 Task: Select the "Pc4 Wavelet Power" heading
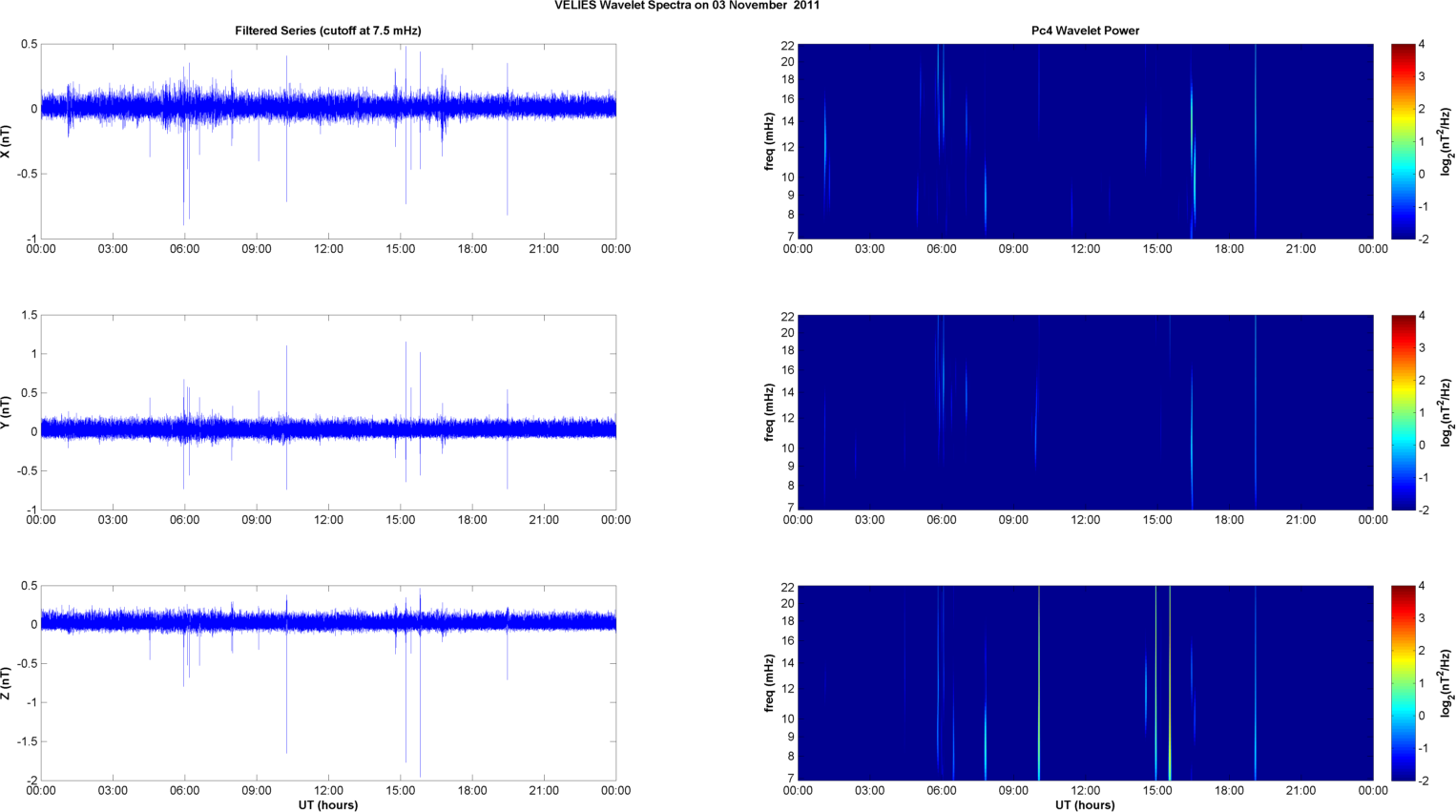pos(1085,31)
